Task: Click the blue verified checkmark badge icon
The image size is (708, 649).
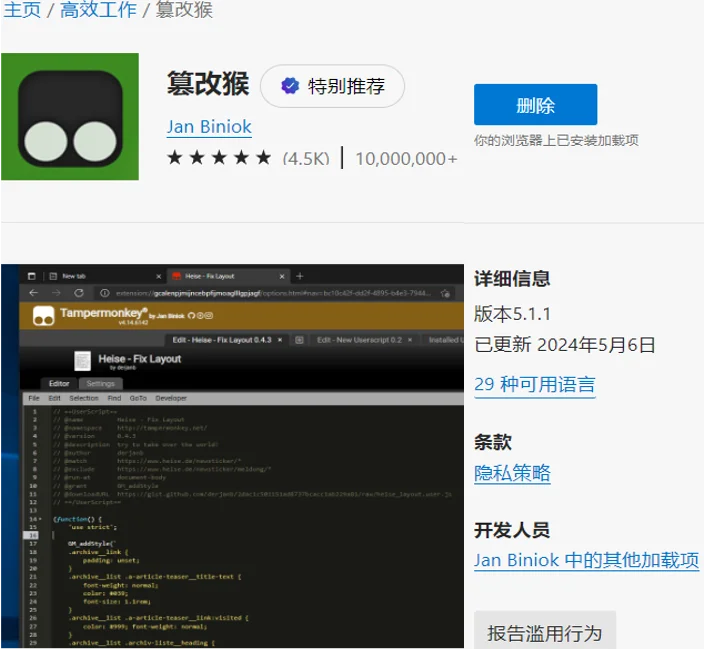Action: tap(290, 85)
